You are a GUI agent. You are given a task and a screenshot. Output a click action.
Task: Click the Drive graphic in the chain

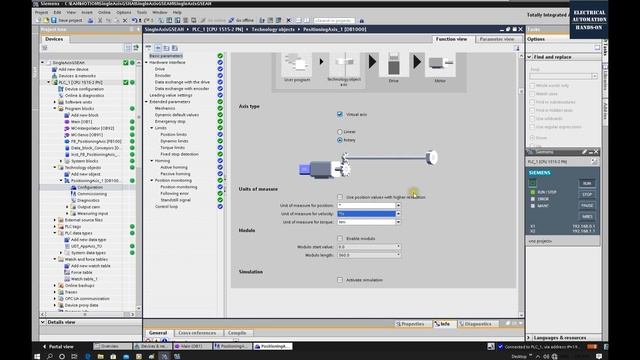pos(393,64)
